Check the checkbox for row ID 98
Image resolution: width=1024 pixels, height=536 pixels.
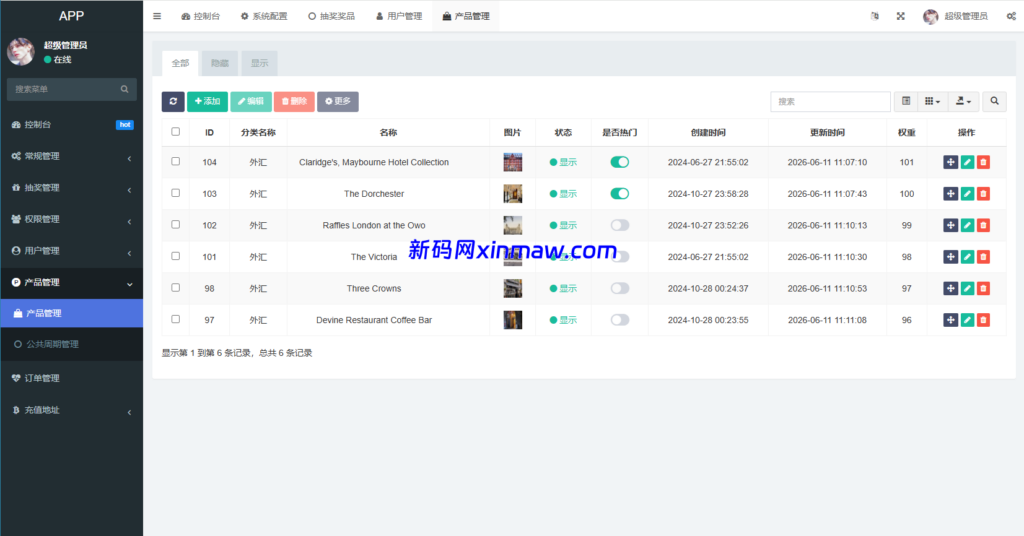(x=176, y=287)
